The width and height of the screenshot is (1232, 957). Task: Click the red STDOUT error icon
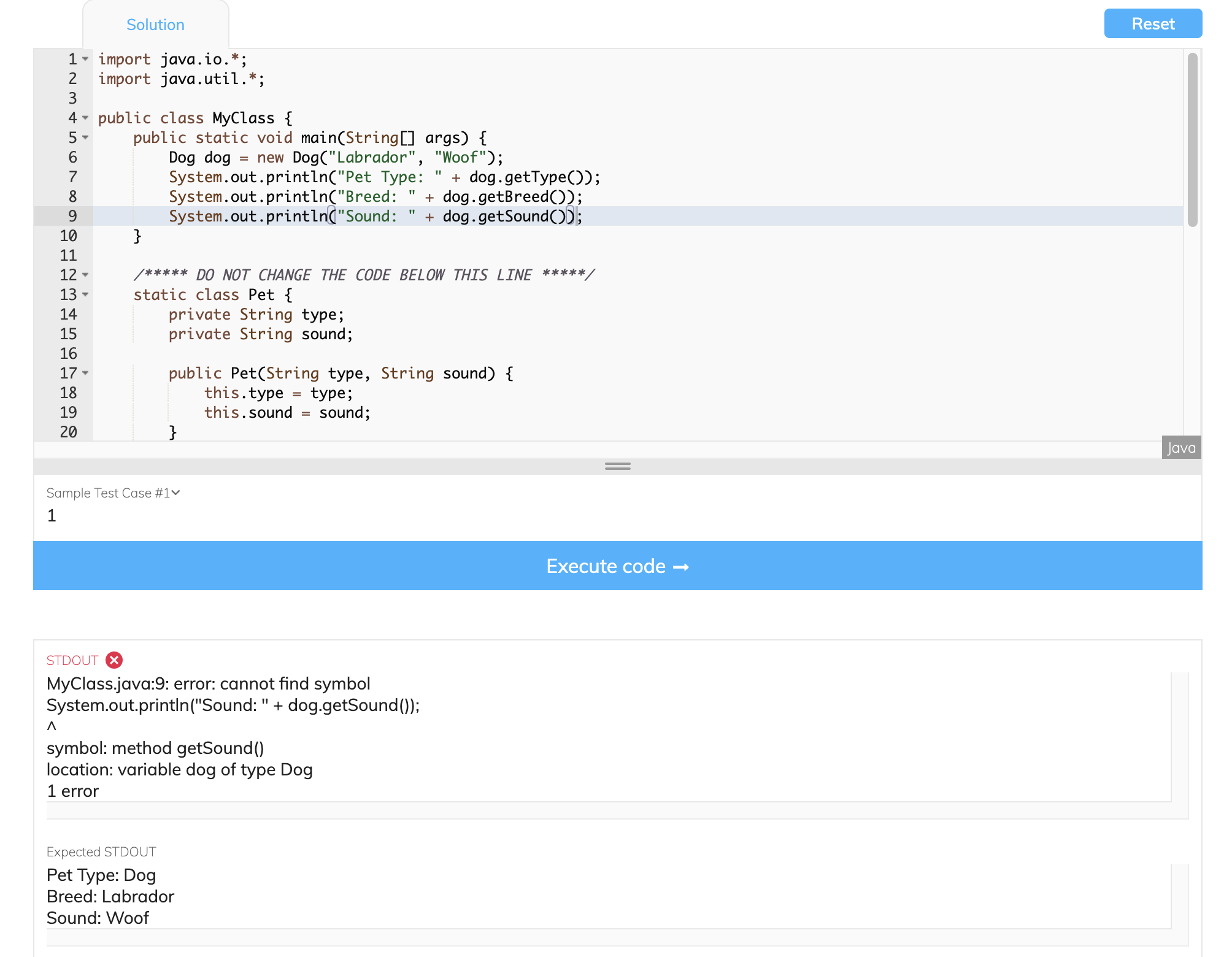click(114, 660)
